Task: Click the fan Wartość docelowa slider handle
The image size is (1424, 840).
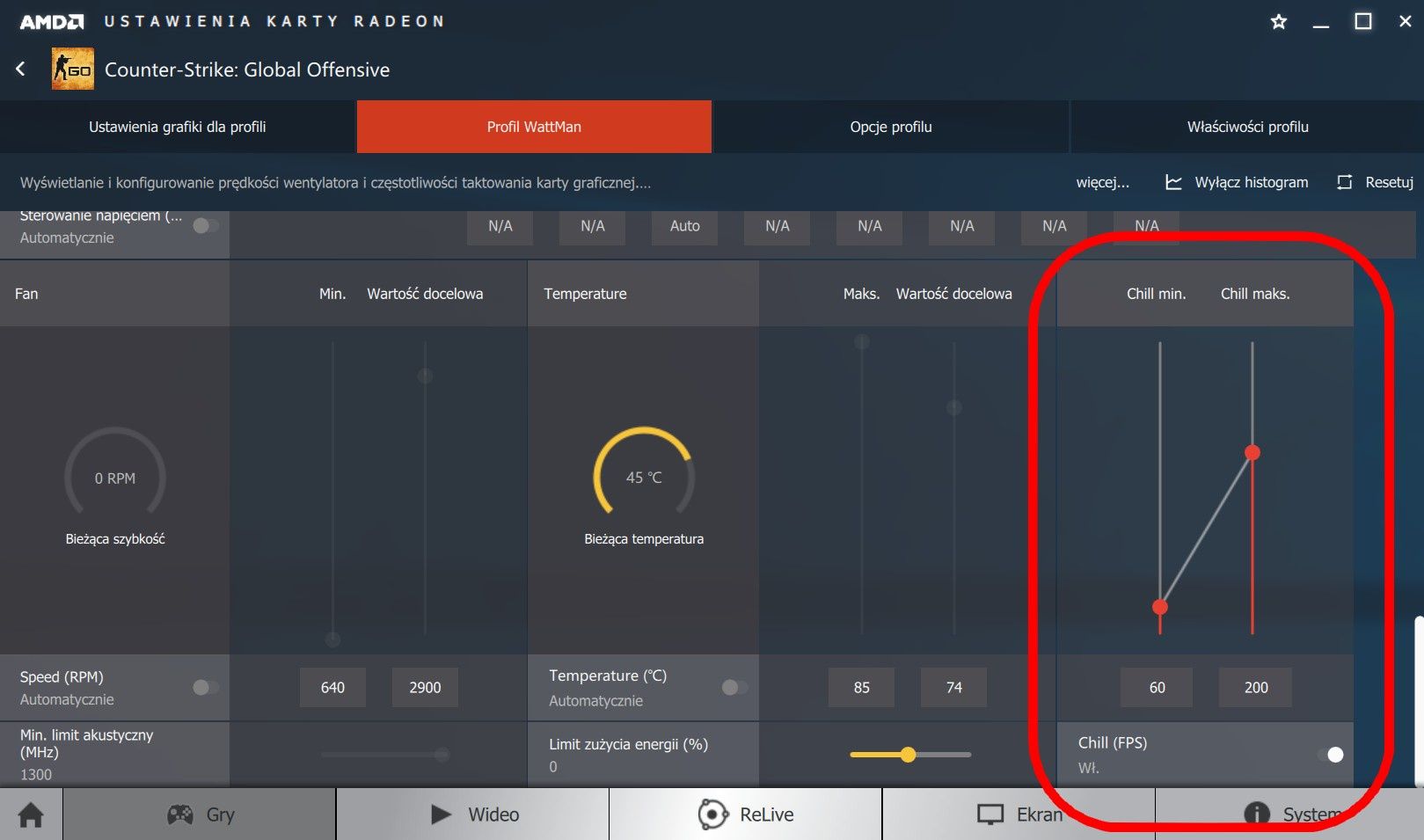Action: coord(425,376)
